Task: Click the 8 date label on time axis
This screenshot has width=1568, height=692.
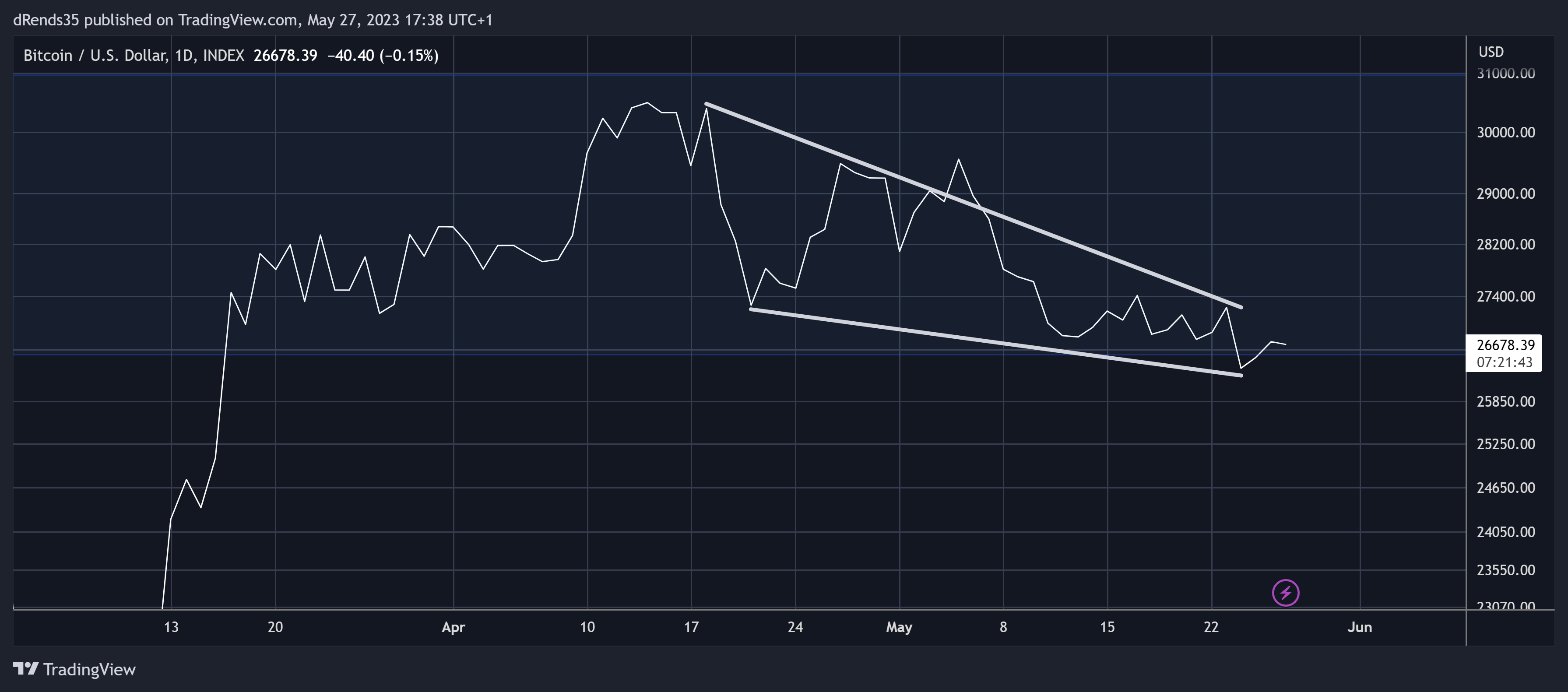Action: pyautogui.click(x=1003, y=627)
